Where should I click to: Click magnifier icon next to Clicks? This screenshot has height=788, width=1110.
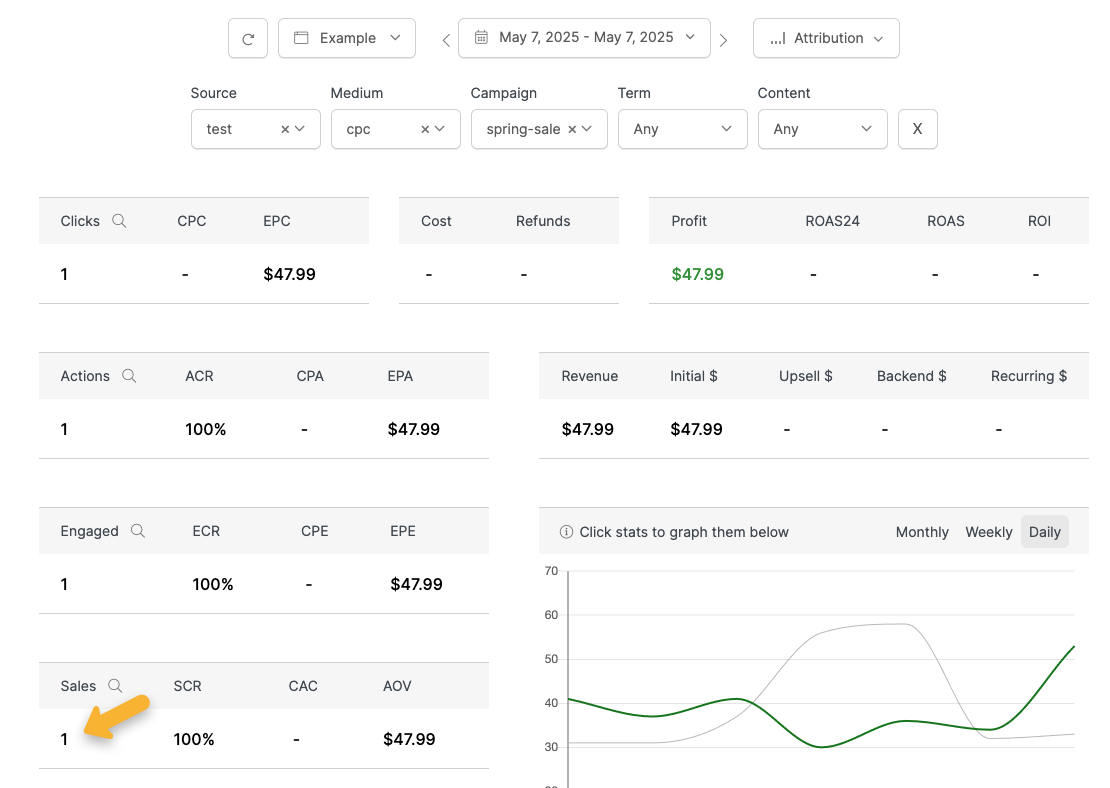(x=119, y=221)
